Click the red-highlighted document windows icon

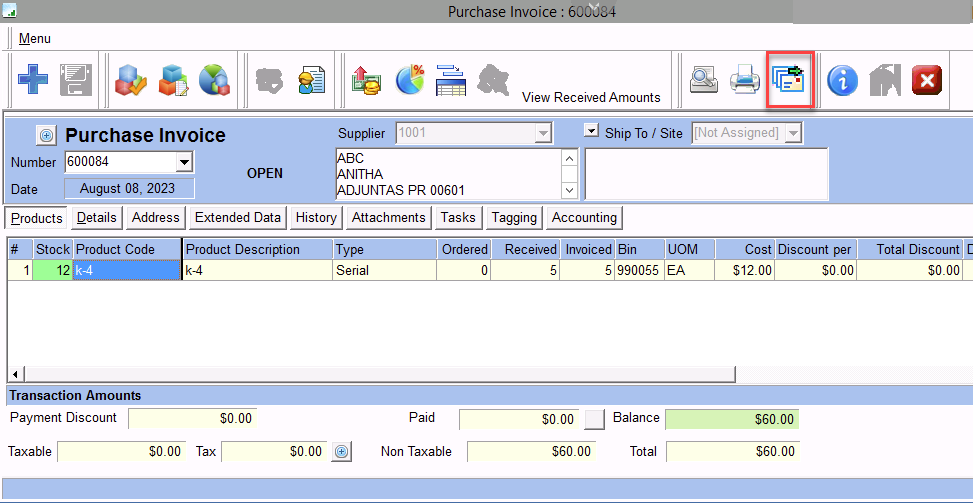click(x=789, y=79)
